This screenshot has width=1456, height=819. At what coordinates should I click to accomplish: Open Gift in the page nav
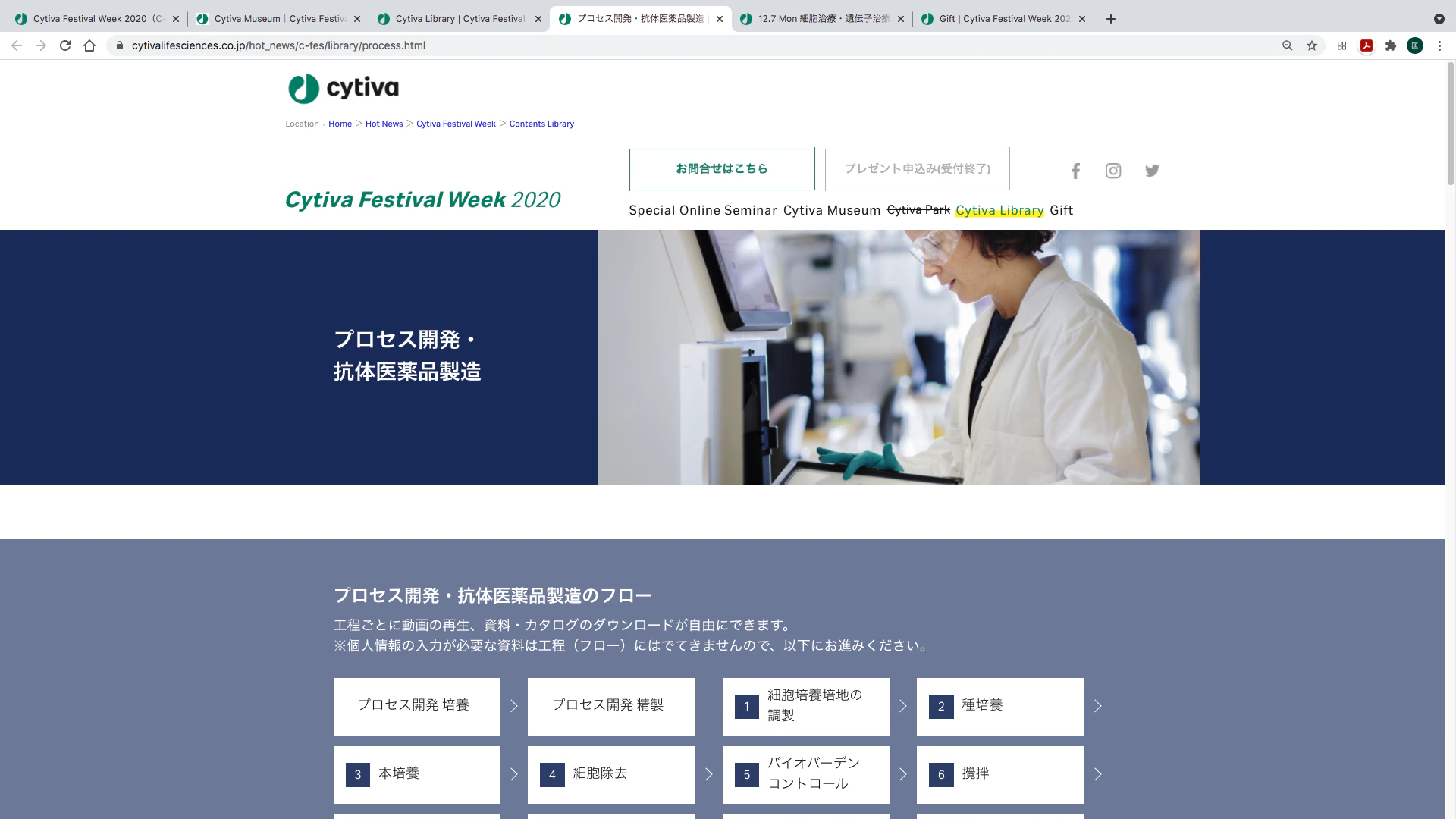pyautogui.click(x=1062, y=210)
